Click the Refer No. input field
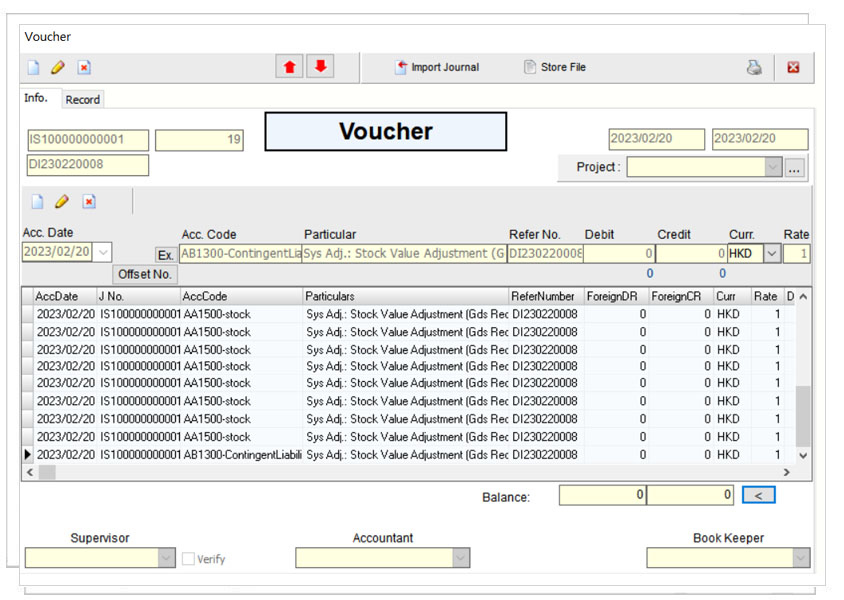 [545, 253]
